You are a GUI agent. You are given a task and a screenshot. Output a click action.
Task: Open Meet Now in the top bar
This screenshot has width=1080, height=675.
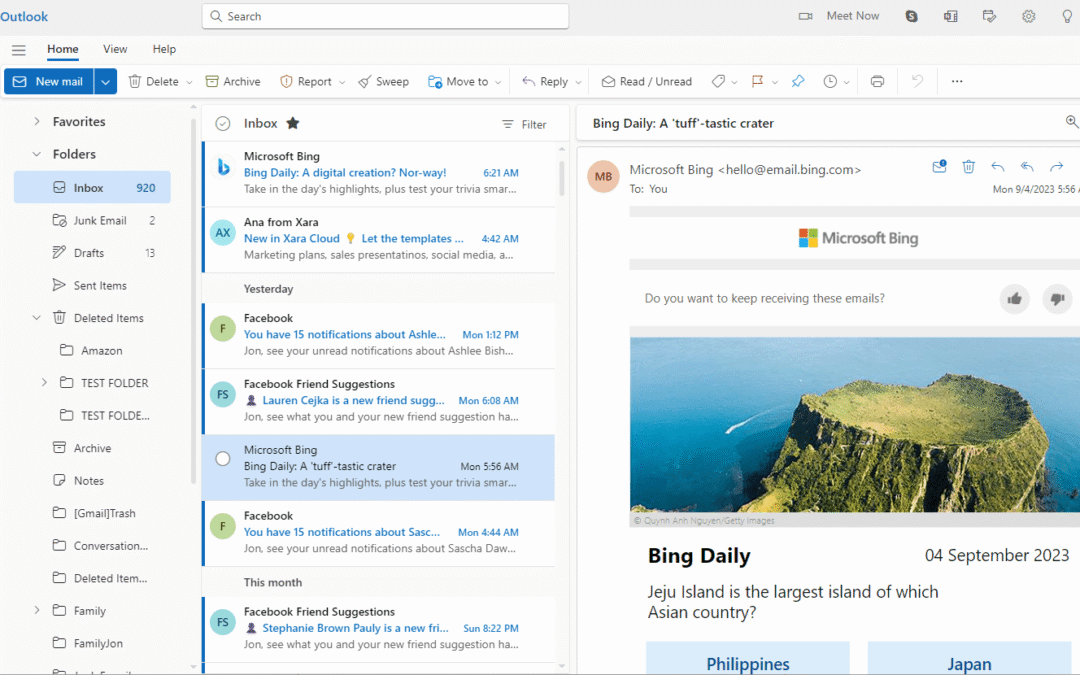pyautogui.click(x=852, y=16)
